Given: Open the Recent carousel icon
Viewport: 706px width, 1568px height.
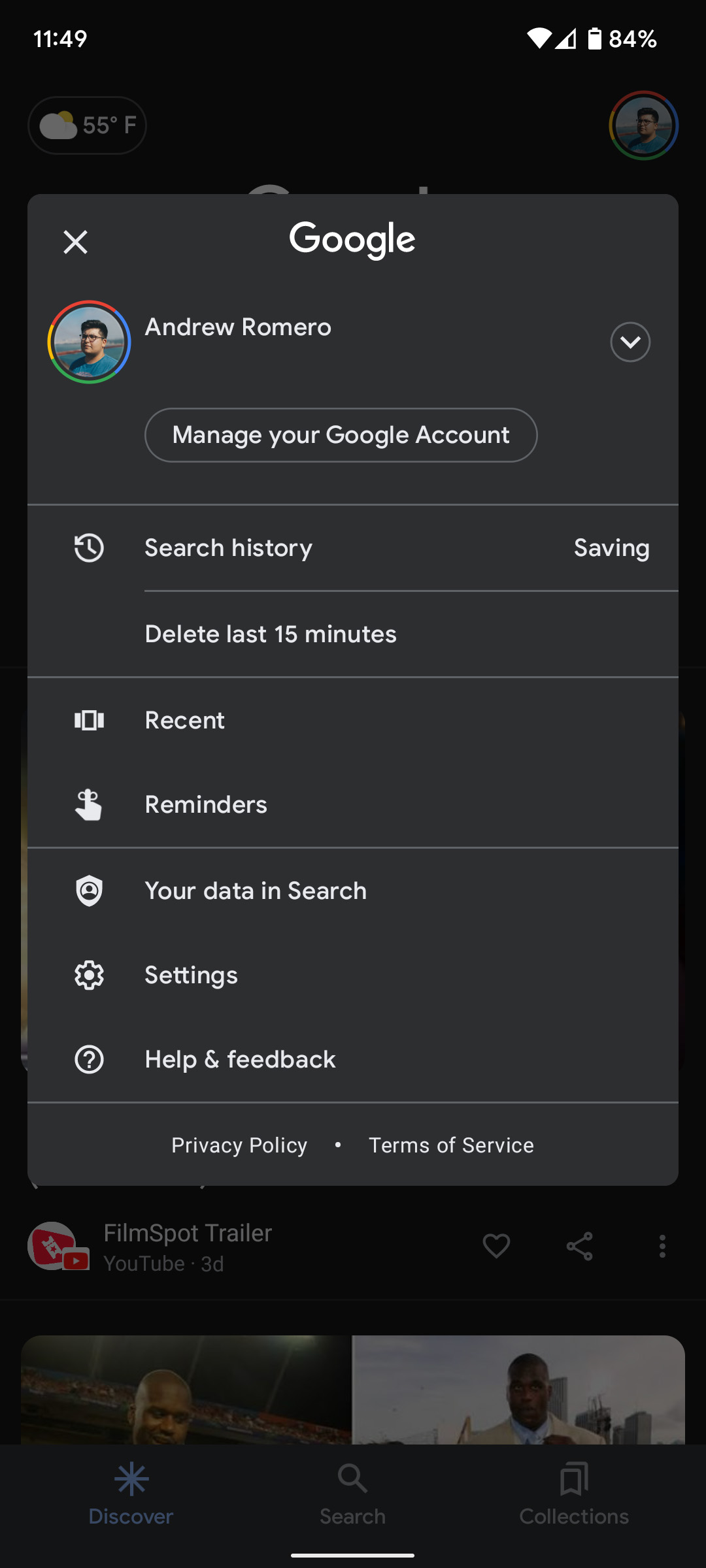Looking at the screenshot, I should click(89, 720).
